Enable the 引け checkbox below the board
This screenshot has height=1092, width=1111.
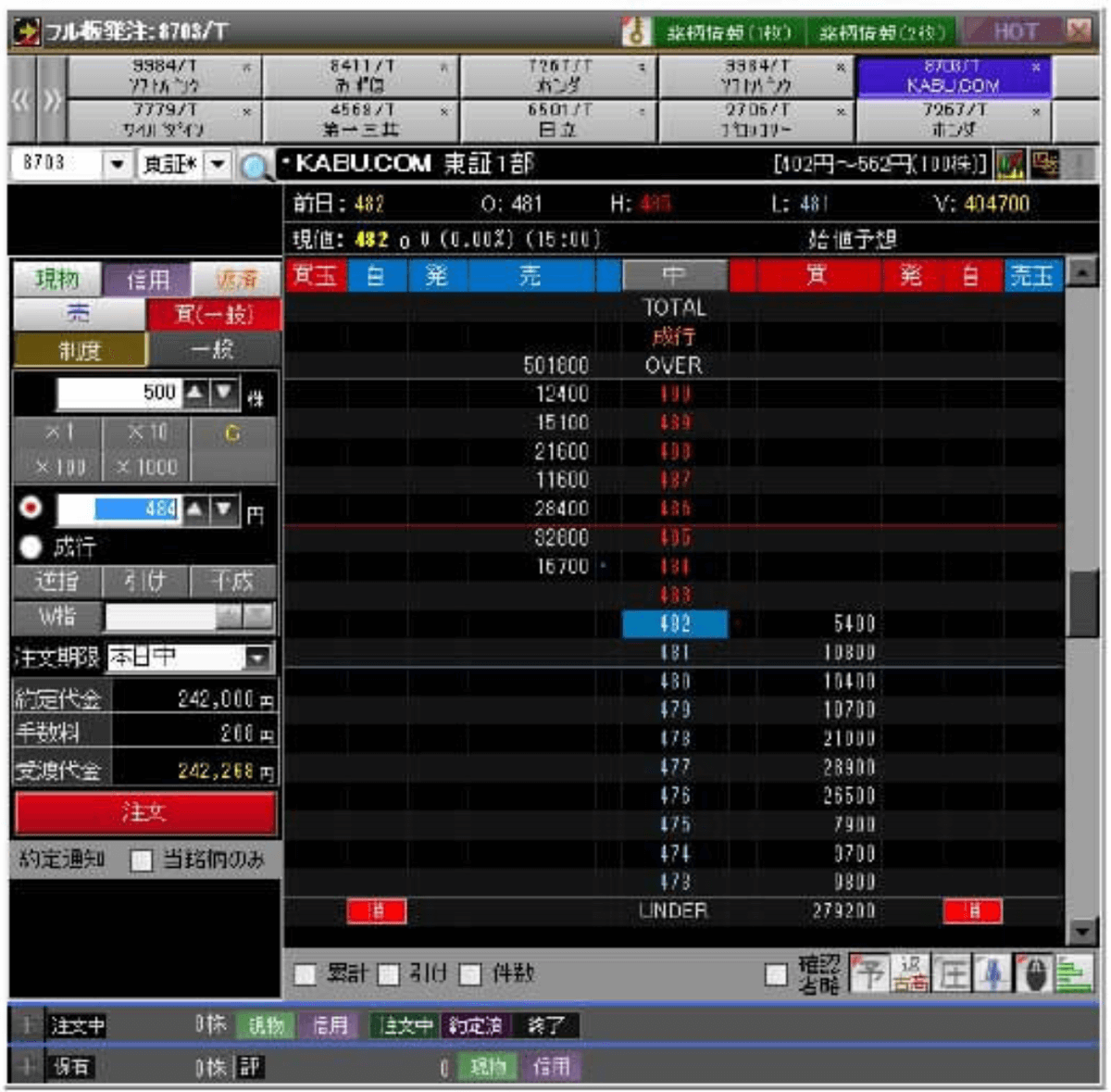coord(389,974)
